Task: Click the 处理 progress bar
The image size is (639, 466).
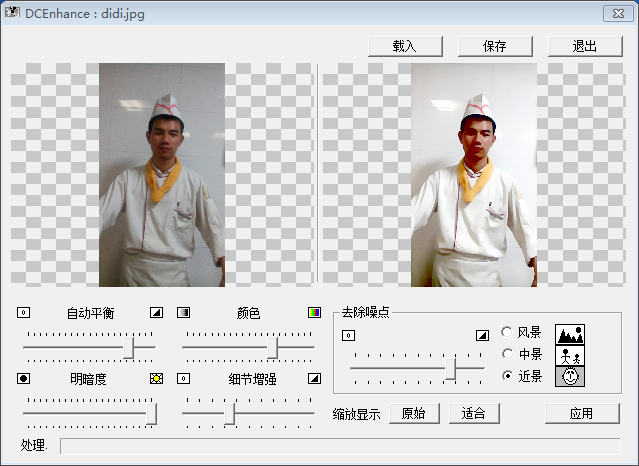Action: (x=340, y=446)
